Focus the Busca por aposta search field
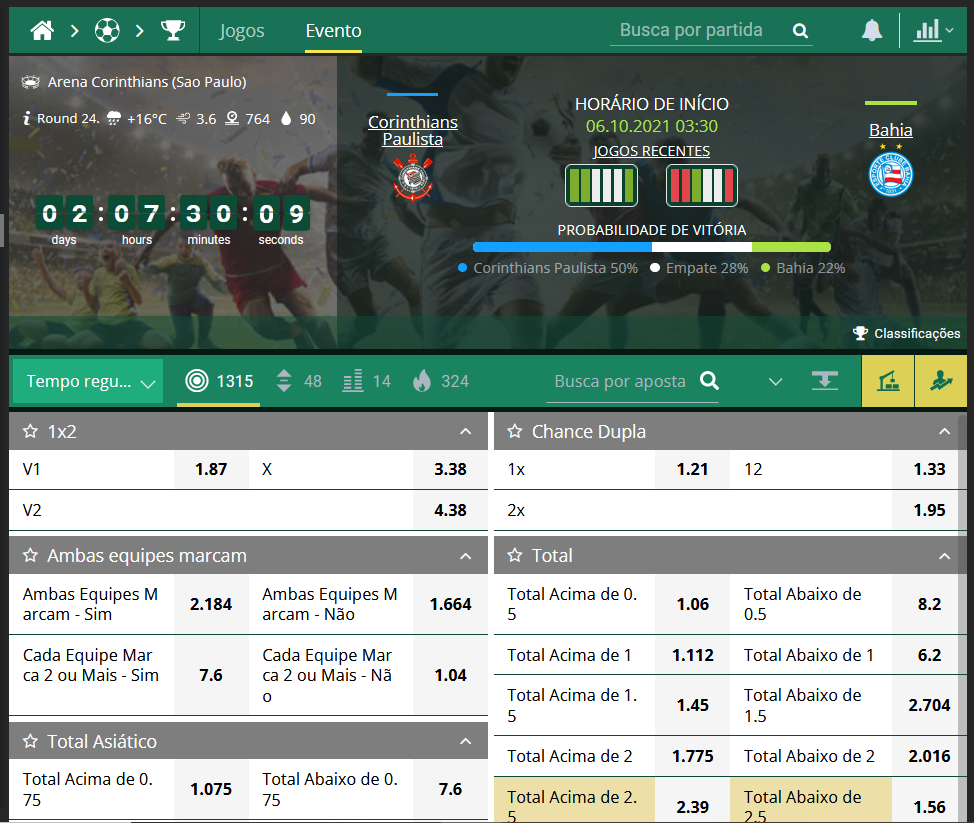Viewport: 974px width, 823px height. tap(621, 381)
